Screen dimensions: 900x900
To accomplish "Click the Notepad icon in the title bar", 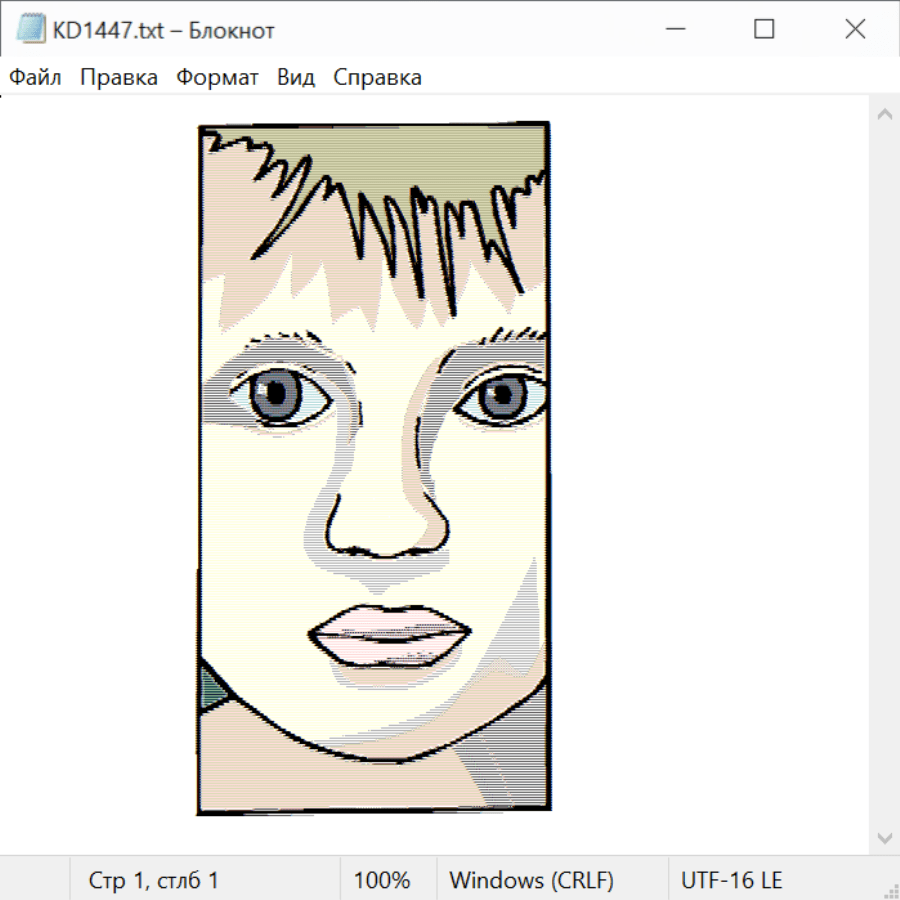I will point(30,30).
